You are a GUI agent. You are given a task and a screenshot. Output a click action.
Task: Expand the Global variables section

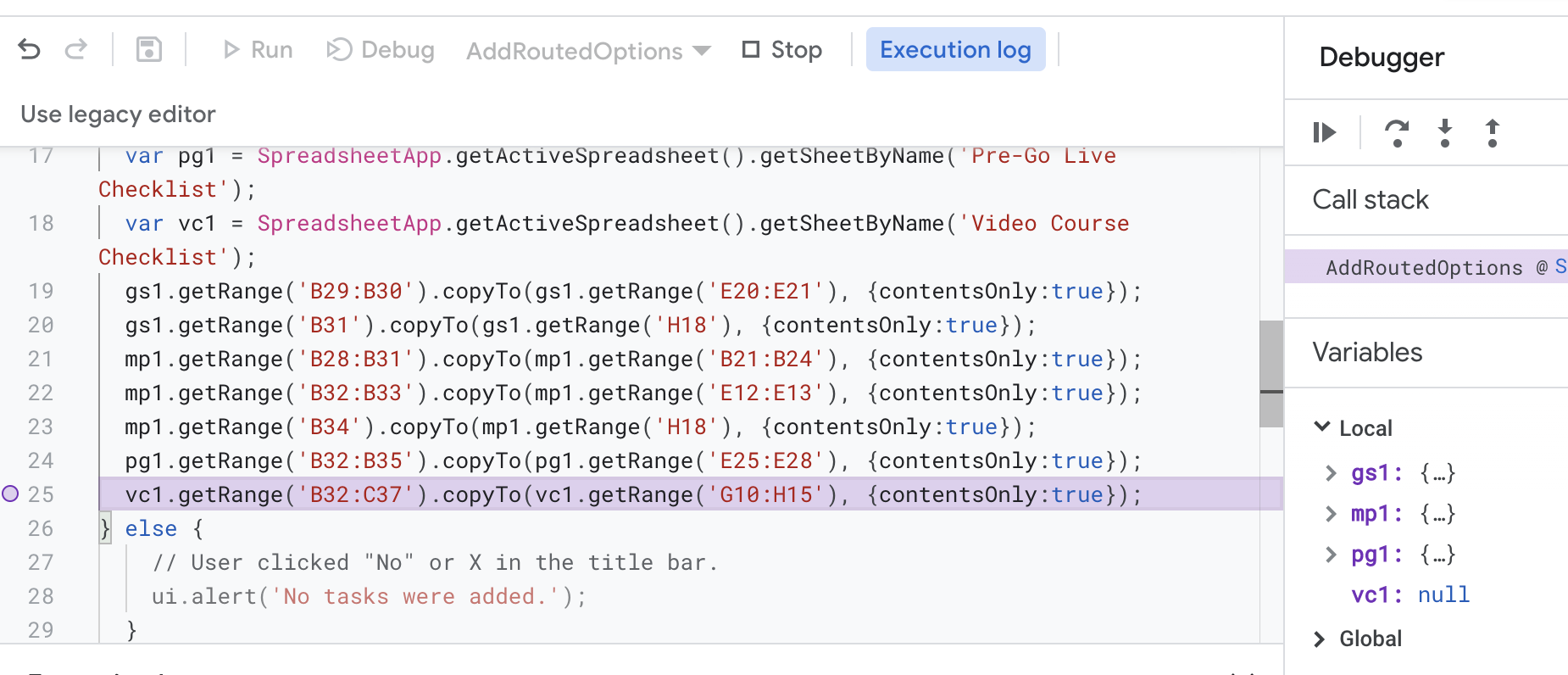point(1320,639)
